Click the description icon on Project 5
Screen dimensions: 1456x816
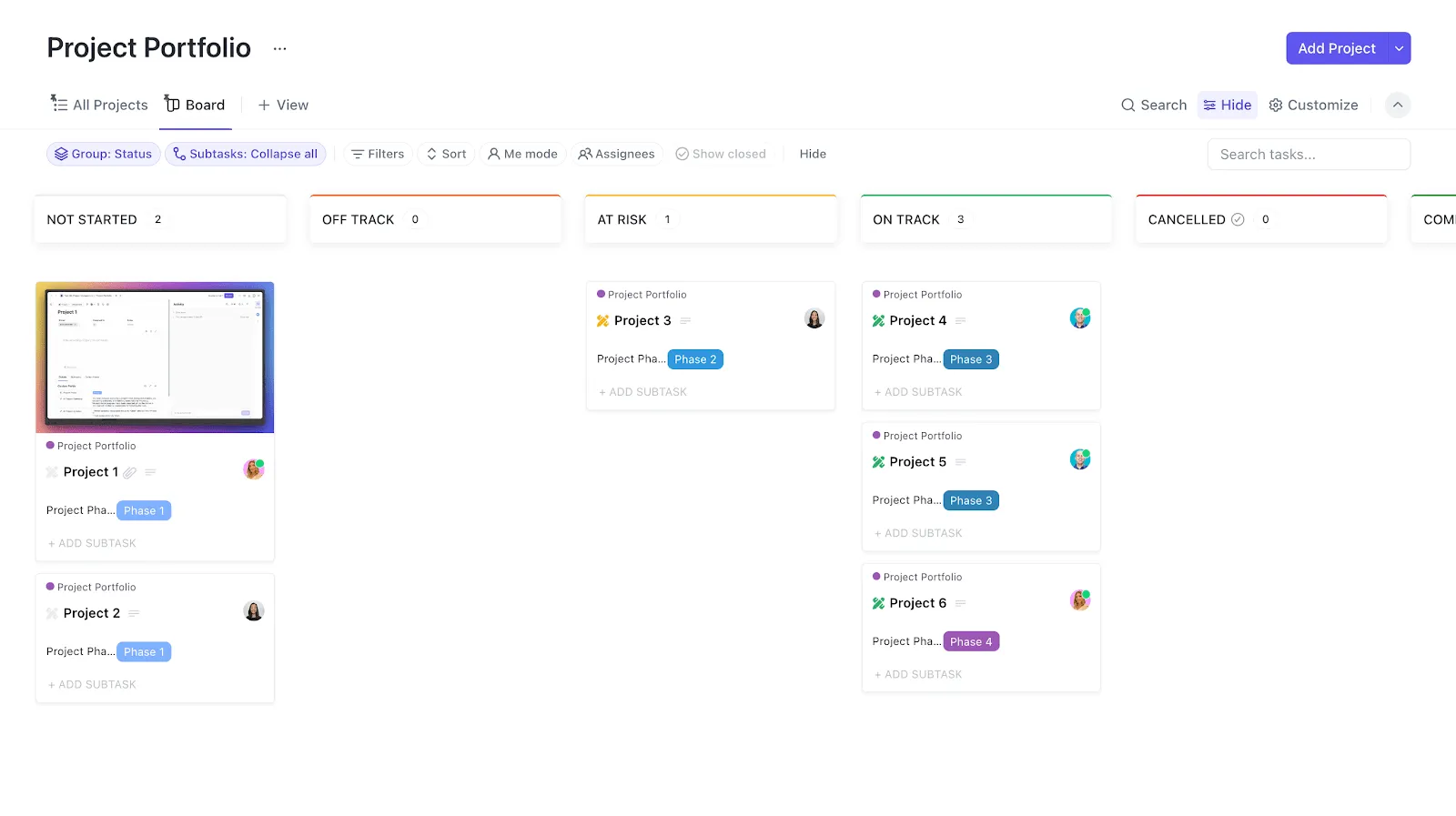960,462
